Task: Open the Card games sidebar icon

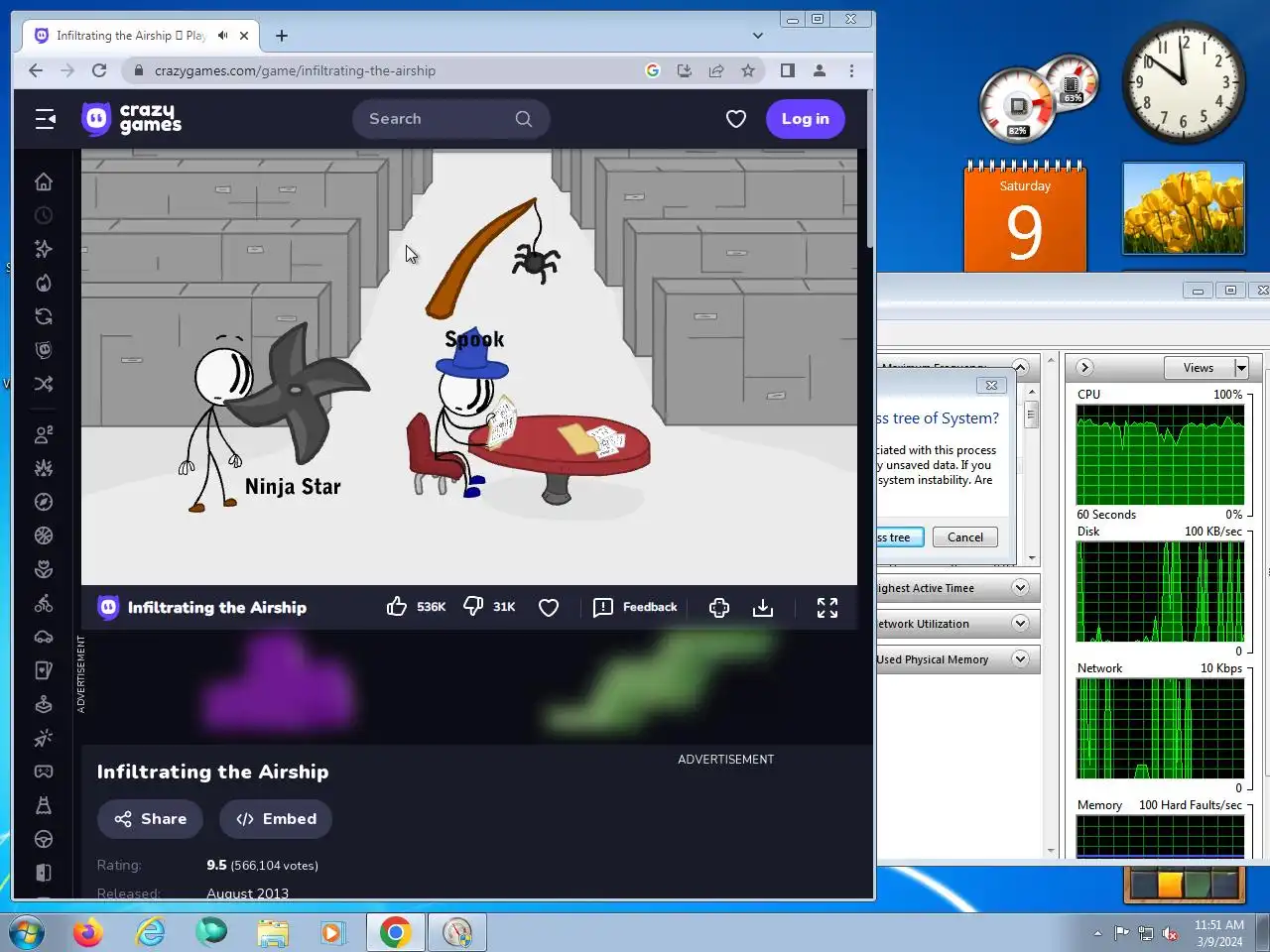Action: pyautogui.click(x=44, y=670)
